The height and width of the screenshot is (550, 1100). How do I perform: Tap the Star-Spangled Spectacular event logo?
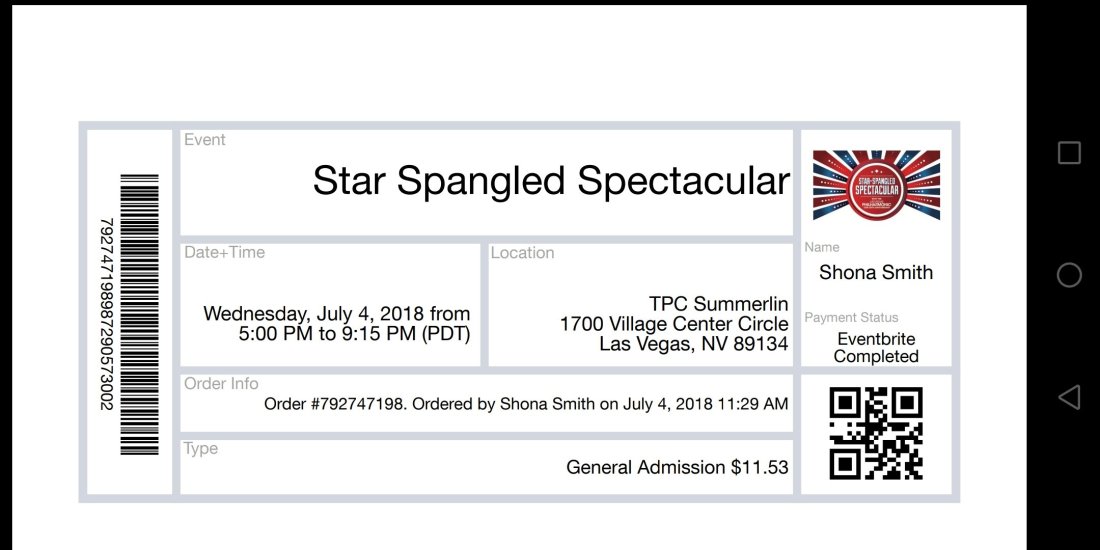pos(876,185)
